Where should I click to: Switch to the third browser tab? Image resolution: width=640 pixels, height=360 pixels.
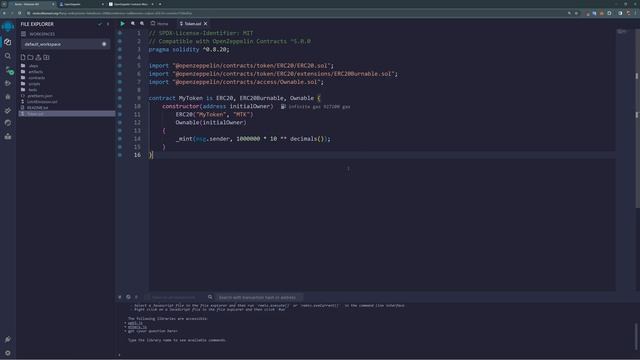[131, 4]
